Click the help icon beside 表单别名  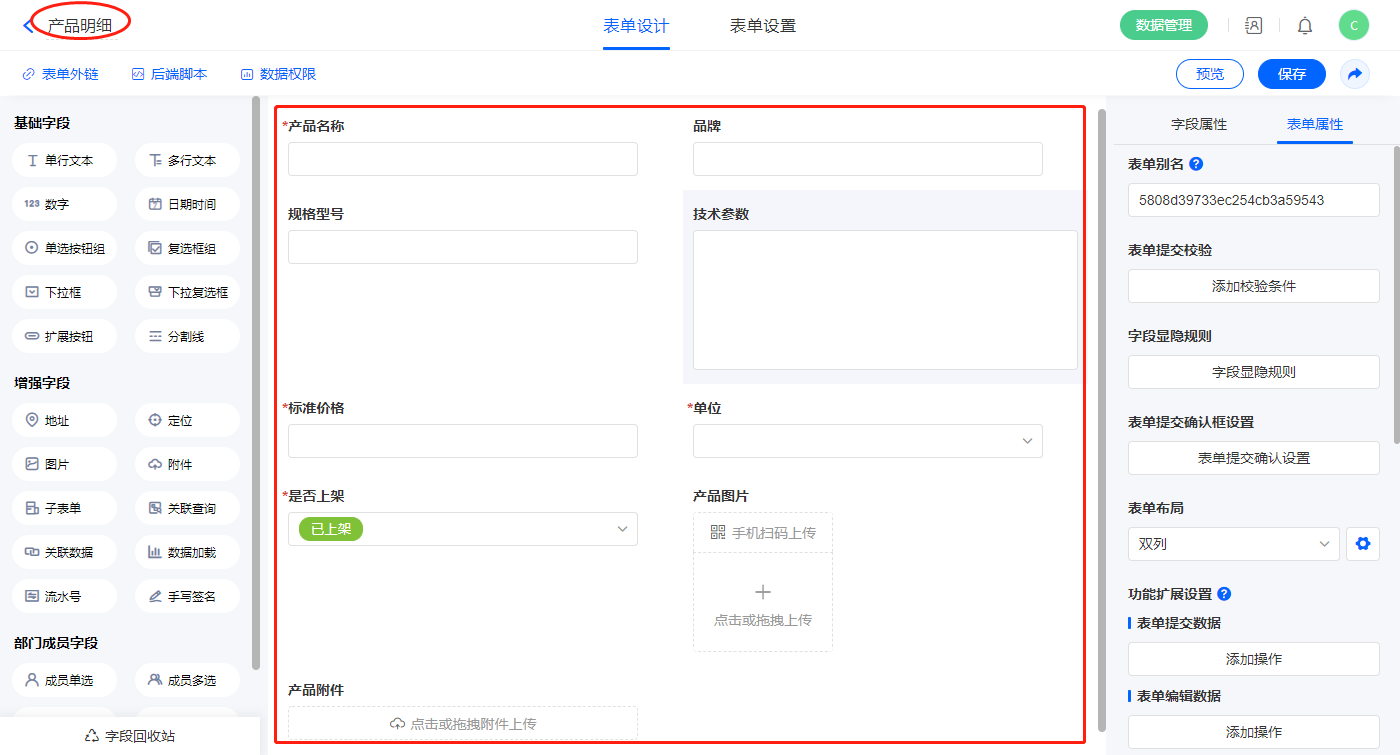click(1196, 164)
